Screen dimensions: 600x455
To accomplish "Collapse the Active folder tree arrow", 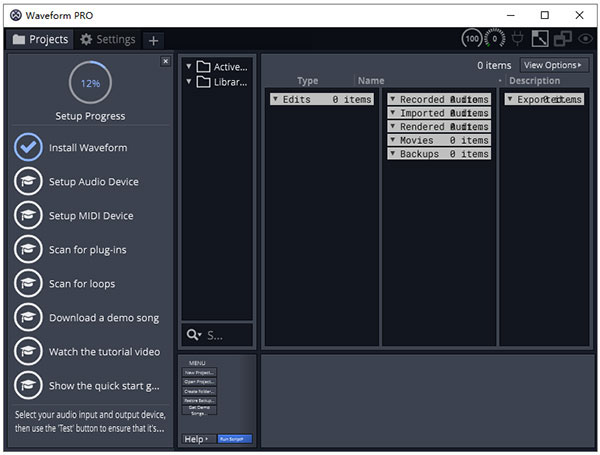I will (189, 66).
